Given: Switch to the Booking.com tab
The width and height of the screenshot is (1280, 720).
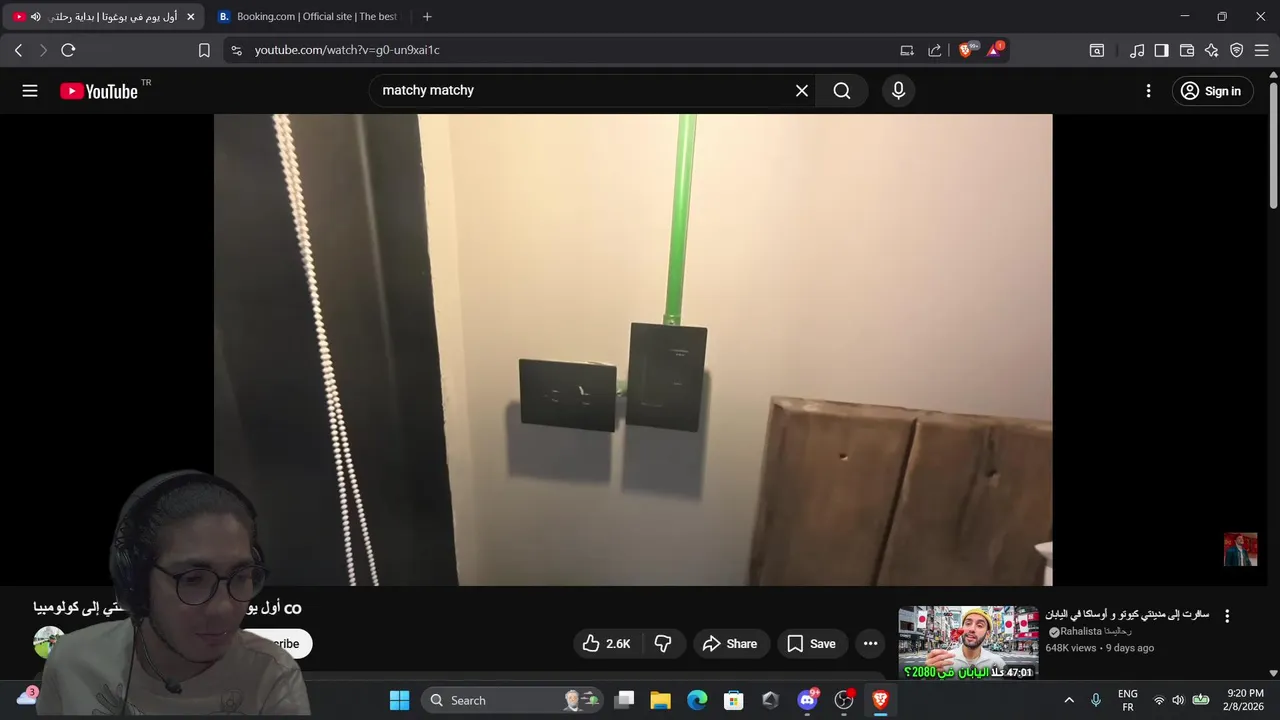Looking at the screenshot, I should coord(306,17).
